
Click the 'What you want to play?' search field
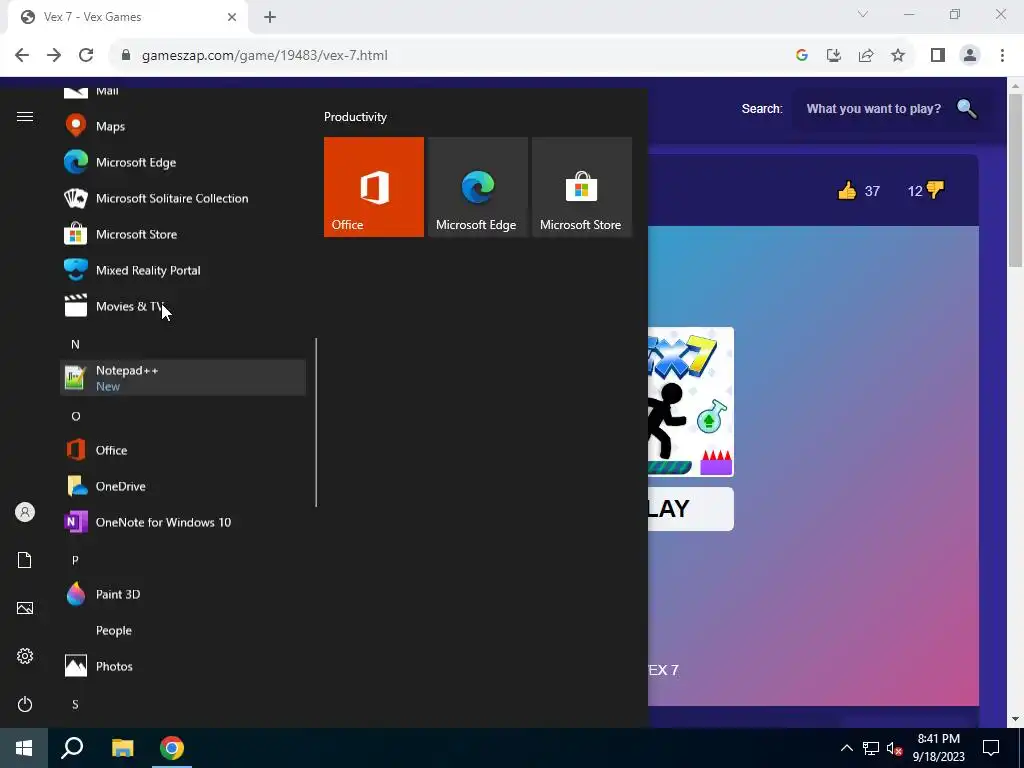tap(873, 109)
